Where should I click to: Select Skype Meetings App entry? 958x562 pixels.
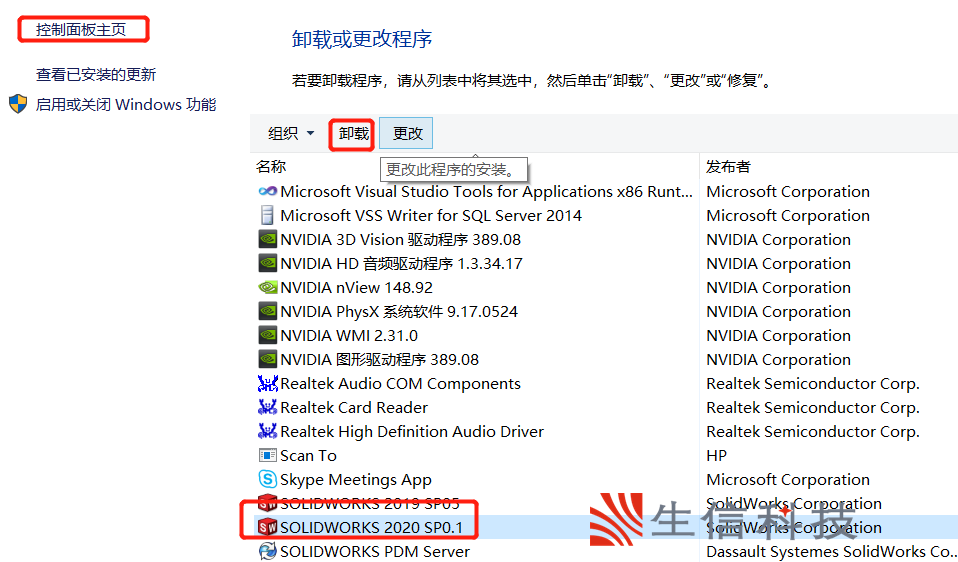click(x=356, y=480)
